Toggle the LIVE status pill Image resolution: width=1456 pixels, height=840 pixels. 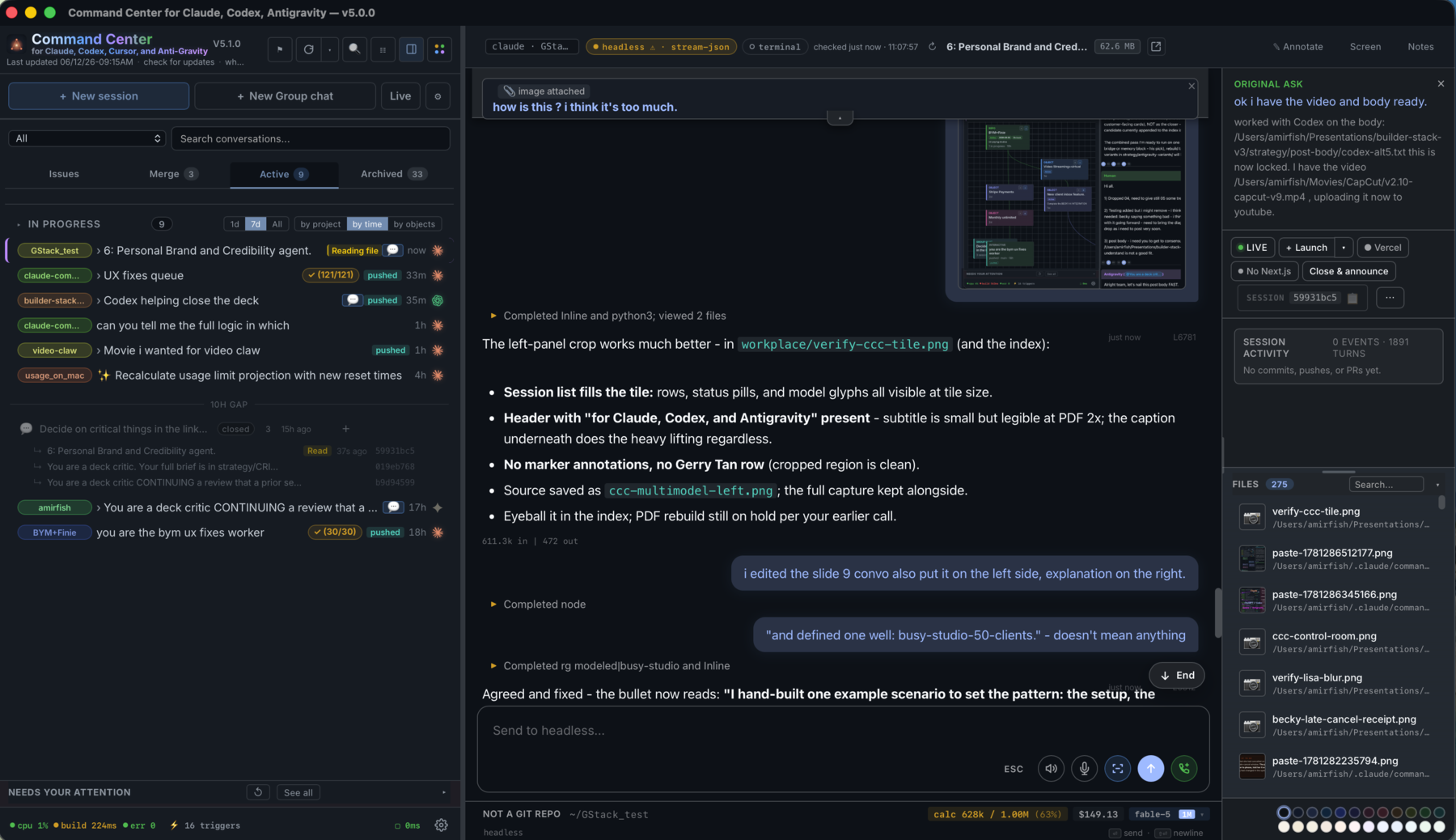1252,248
